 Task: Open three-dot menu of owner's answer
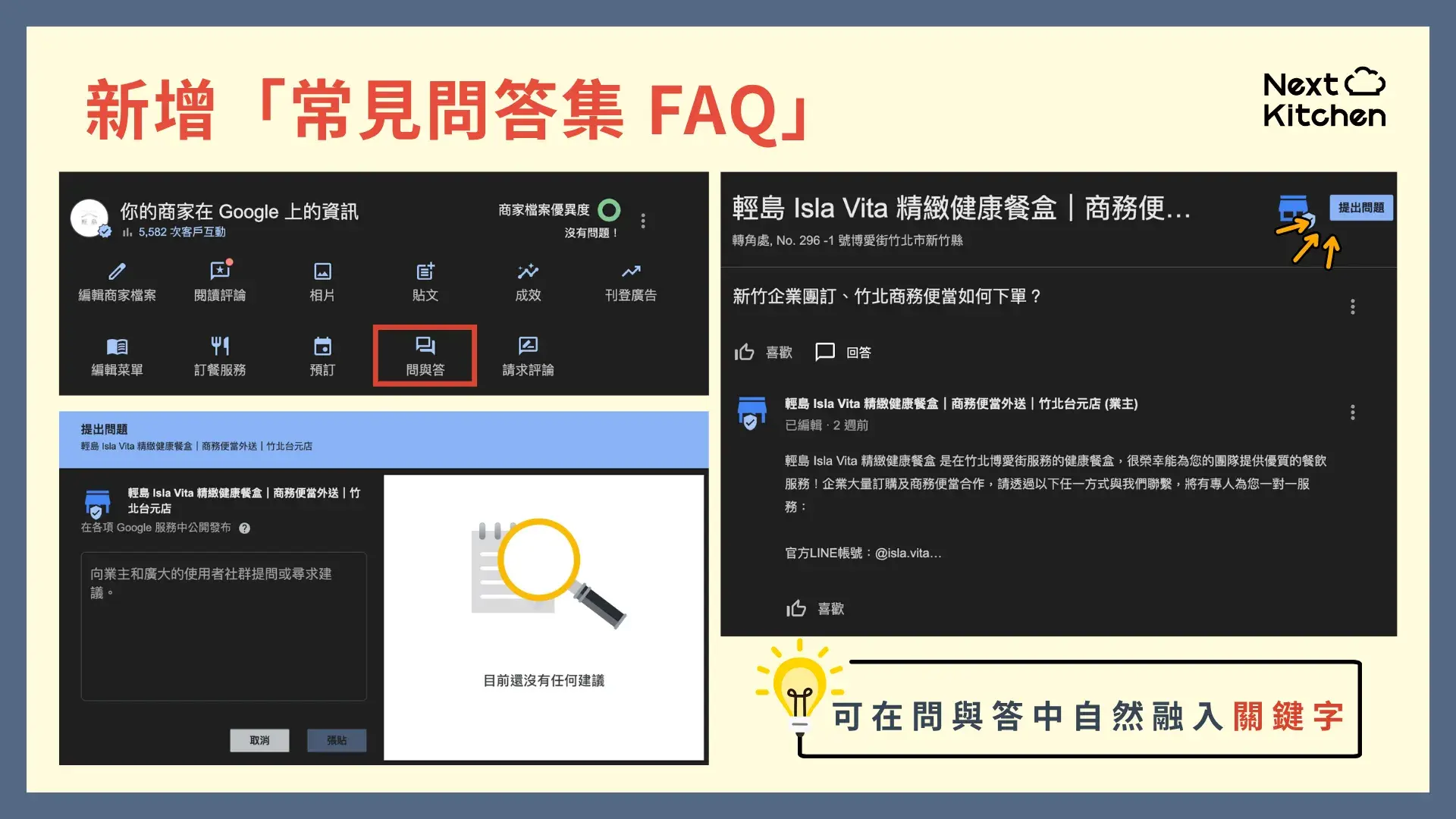click(1352, 412)
